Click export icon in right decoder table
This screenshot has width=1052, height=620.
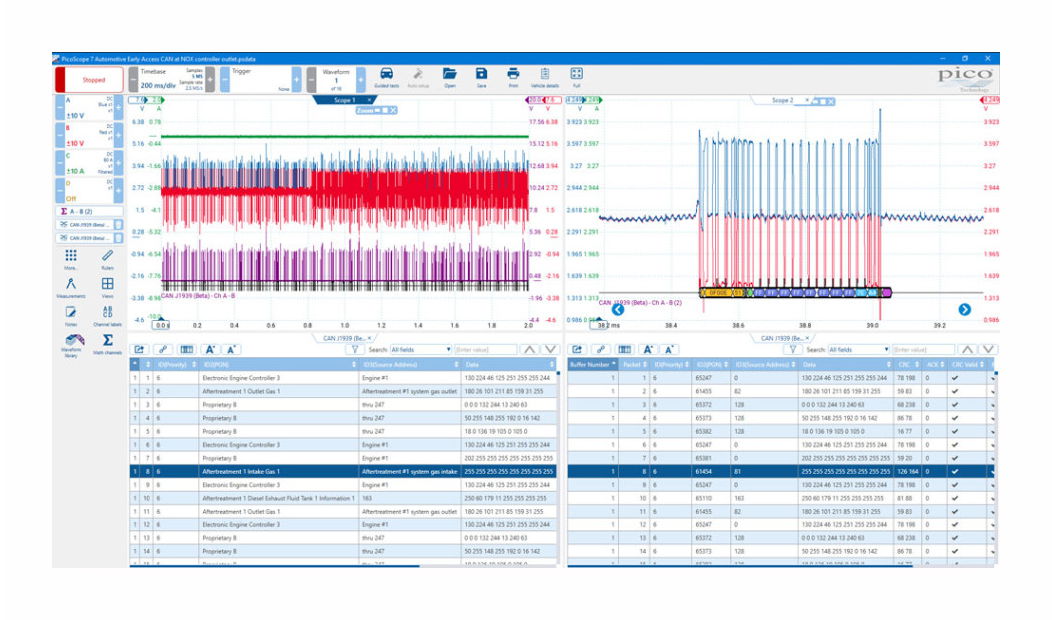point(577,350)
